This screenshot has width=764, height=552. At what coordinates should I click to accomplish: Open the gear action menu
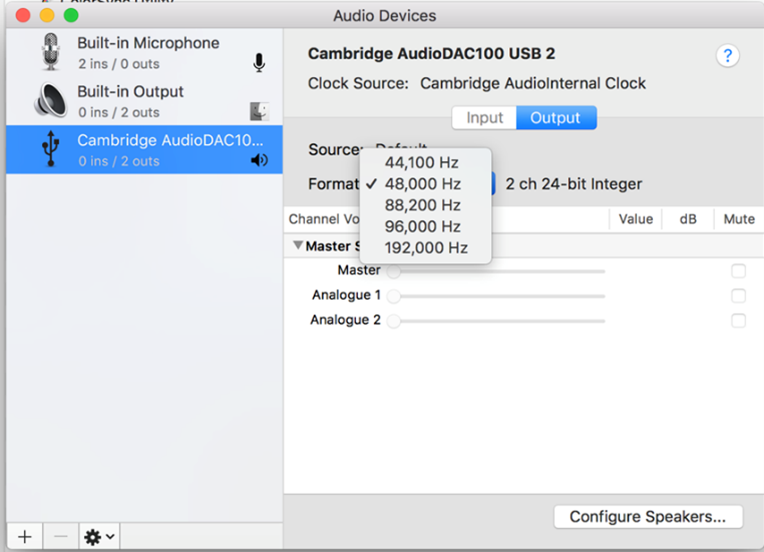pos(99,537)
